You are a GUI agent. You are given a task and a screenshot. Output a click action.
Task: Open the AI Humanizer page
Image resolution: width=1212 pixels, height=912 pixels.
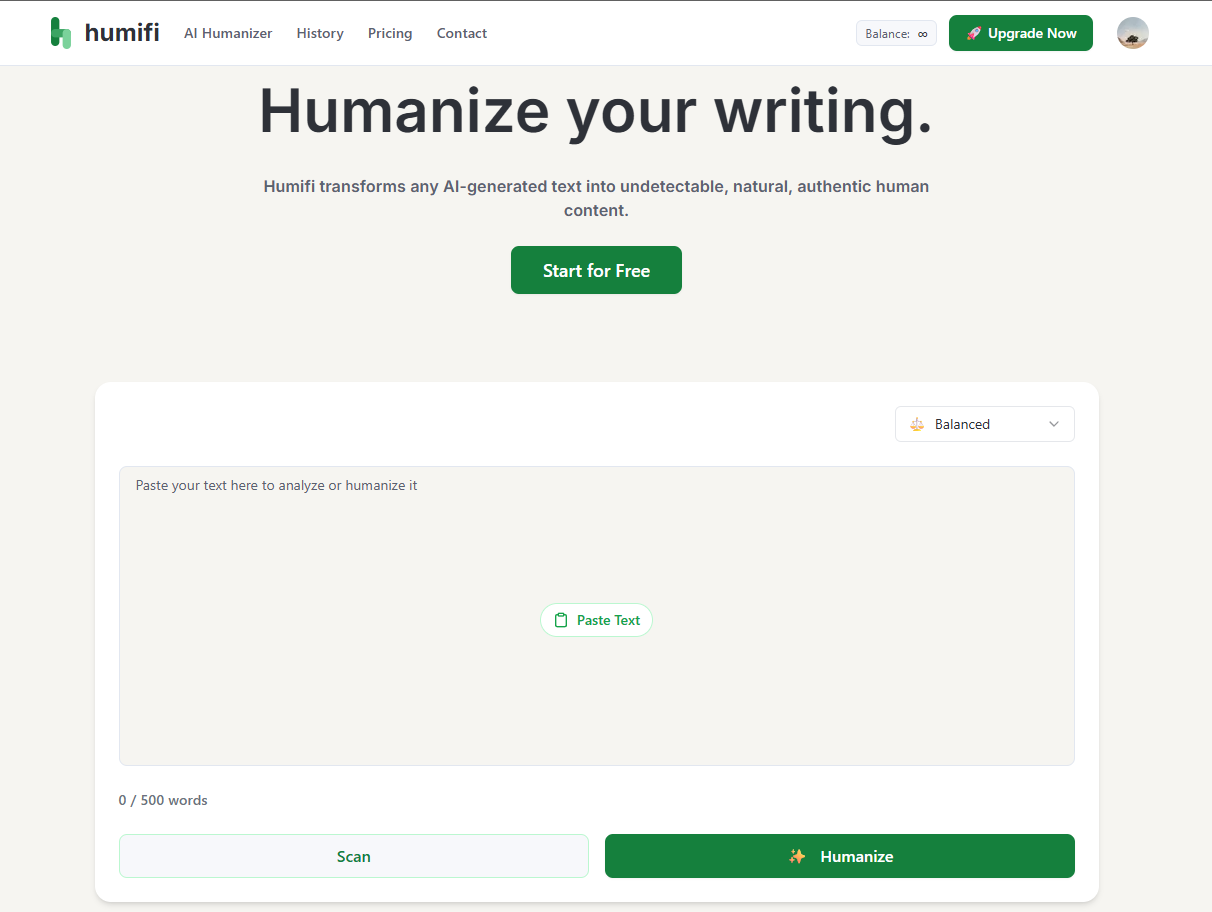(228, 33)
